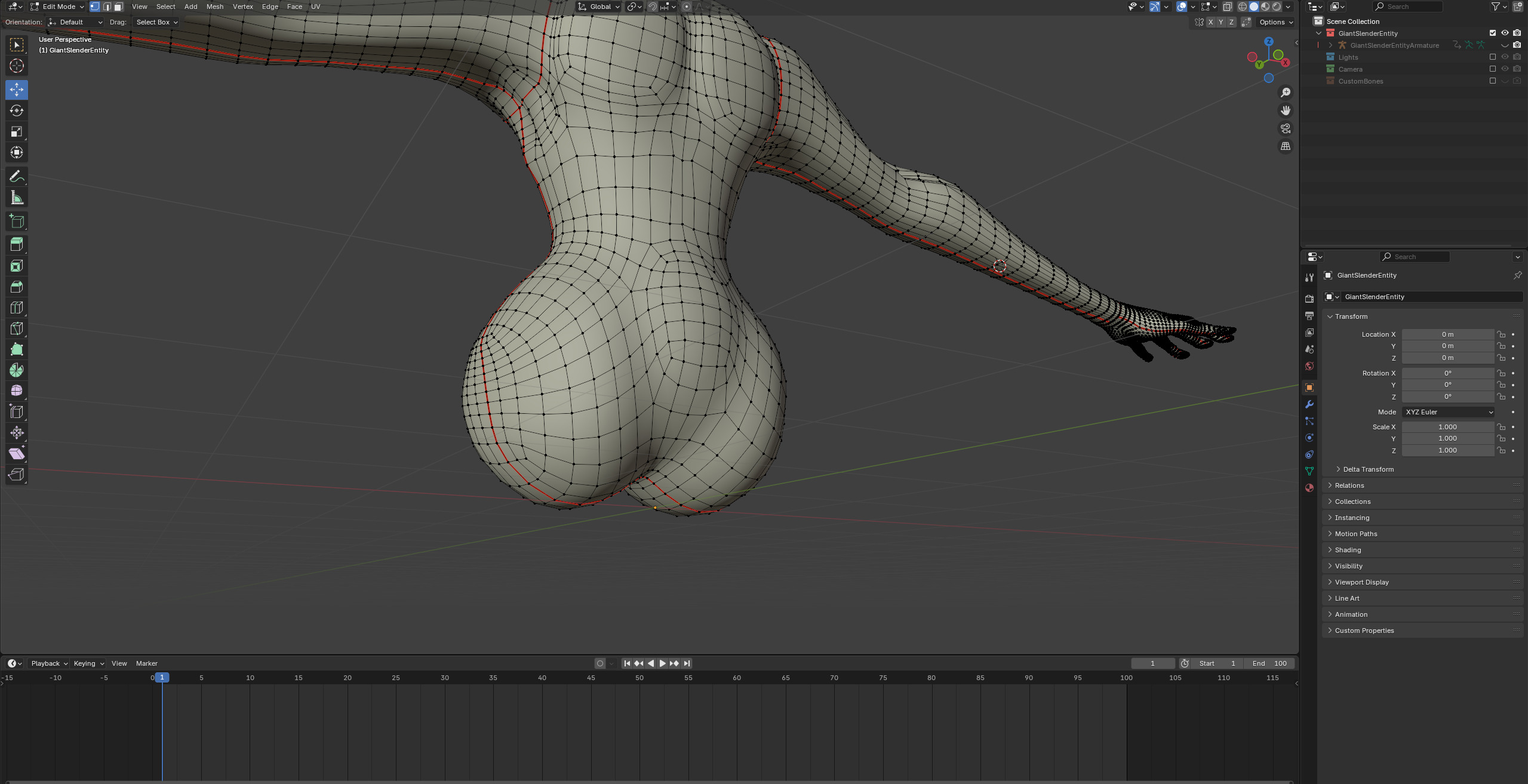
Task: Open the Modifiers properties tab (wrench)
Action: (1309, 404)
